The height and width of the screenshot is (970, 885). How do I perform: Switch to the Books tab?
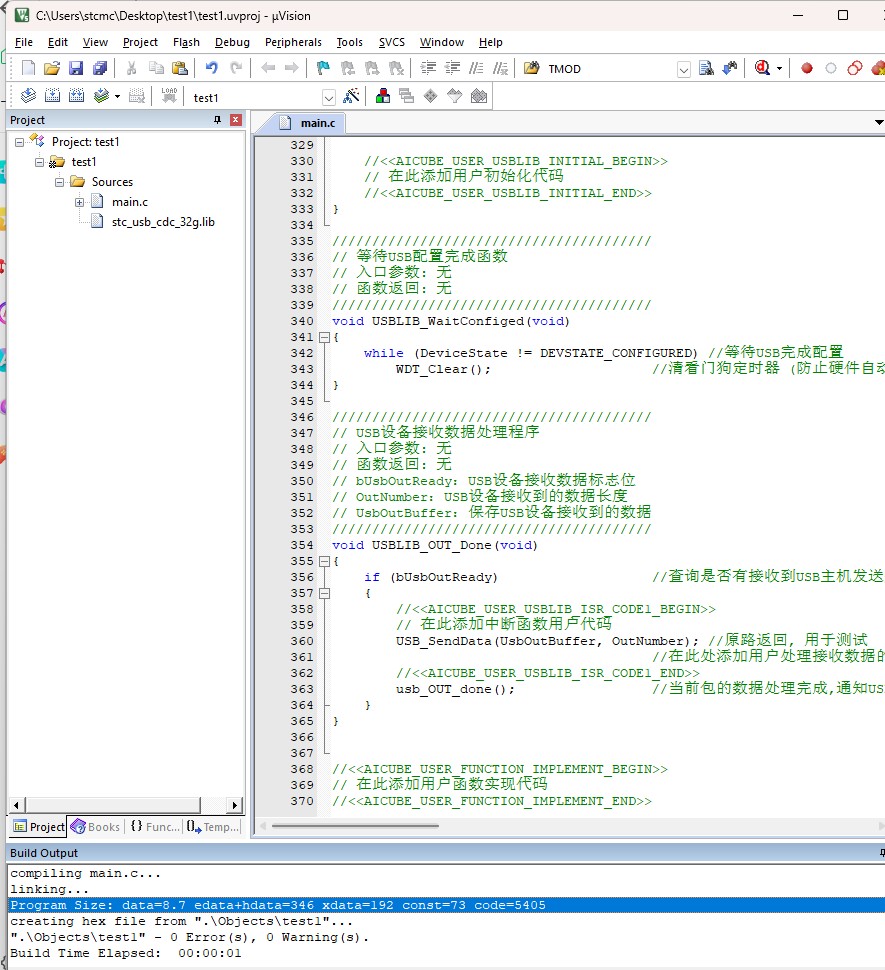pyautogui.click(x=96, y=826)
